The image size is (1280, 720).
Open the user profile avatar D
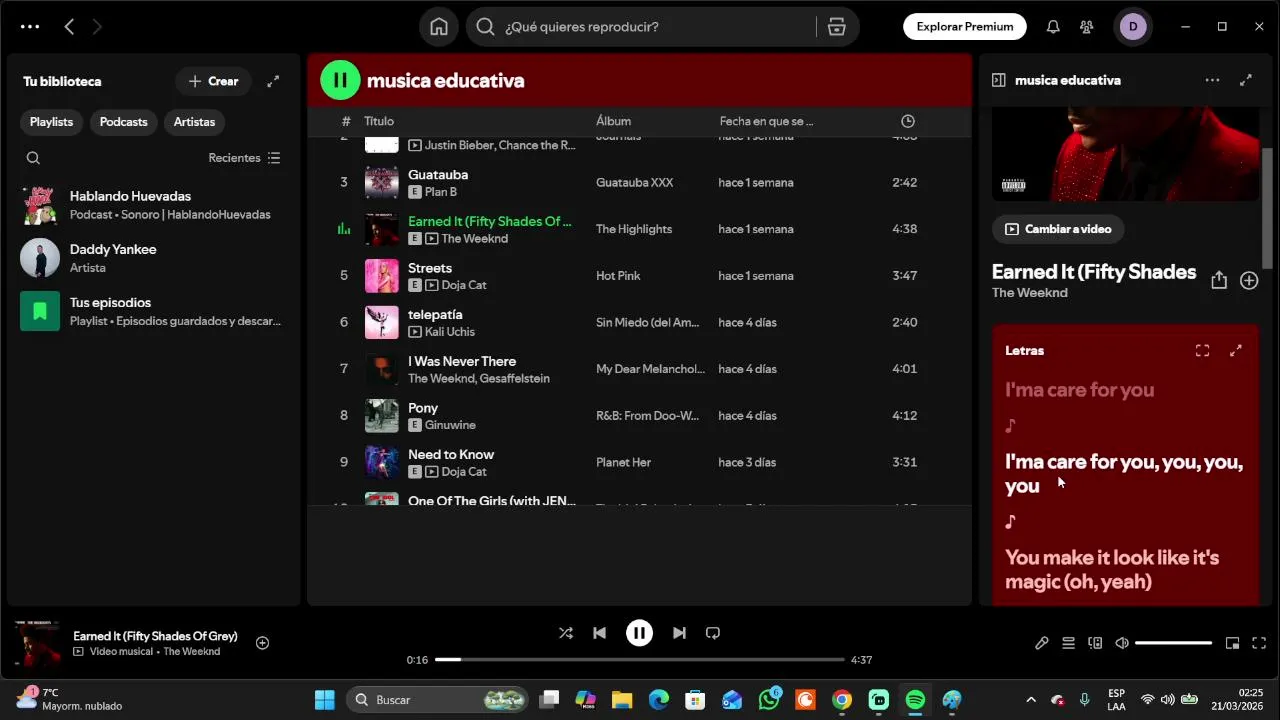1133,27
